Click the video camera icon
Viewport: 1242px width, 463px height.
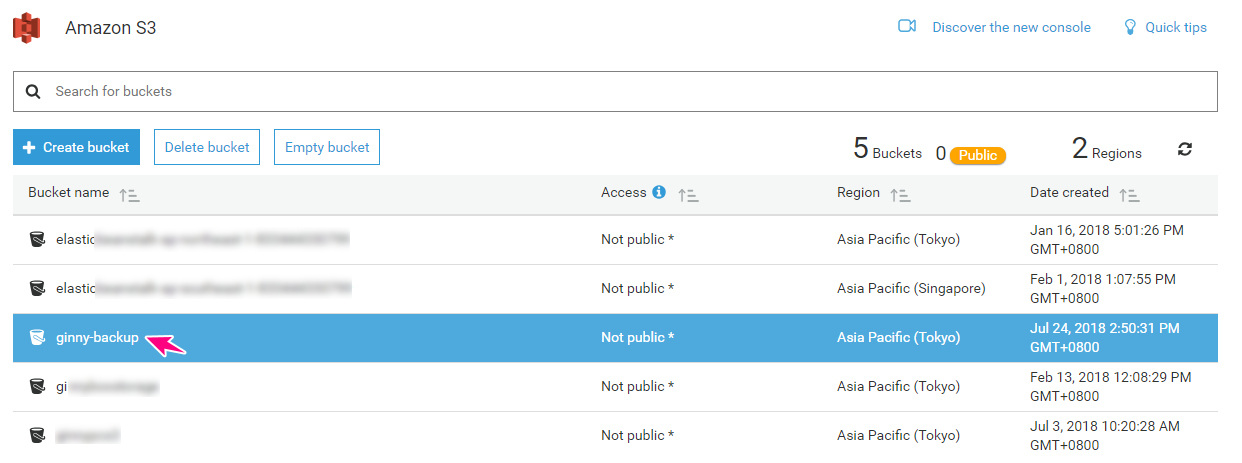(907, 27)
